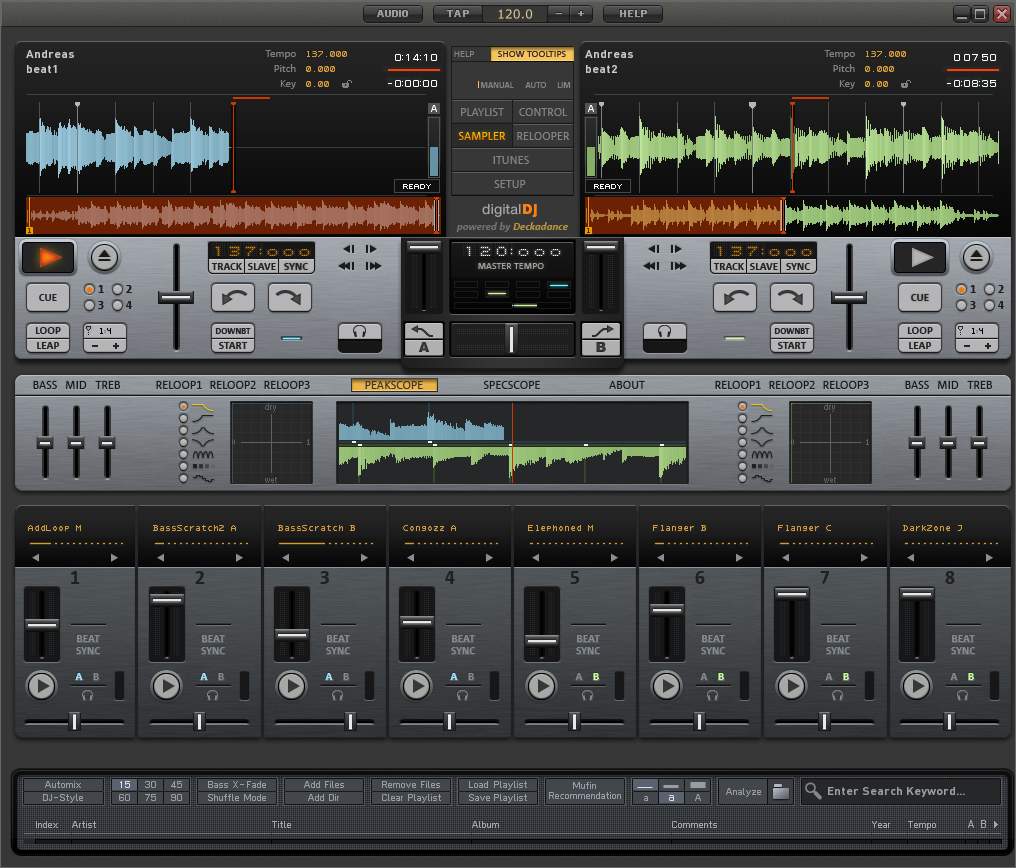
Task: Switch to the SPECSCOPE view
Action: click(511, 385)
